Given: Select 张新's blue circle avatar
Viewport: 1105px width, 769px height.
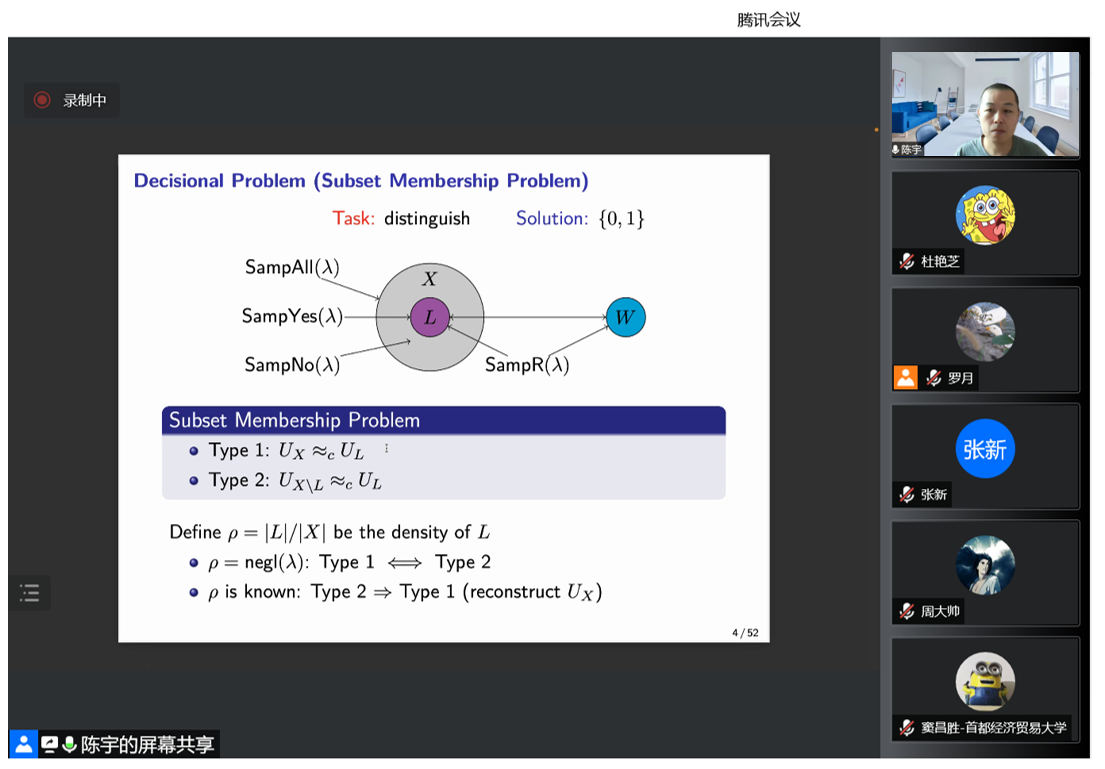Looking at the screenshot, I should [985, 449].
